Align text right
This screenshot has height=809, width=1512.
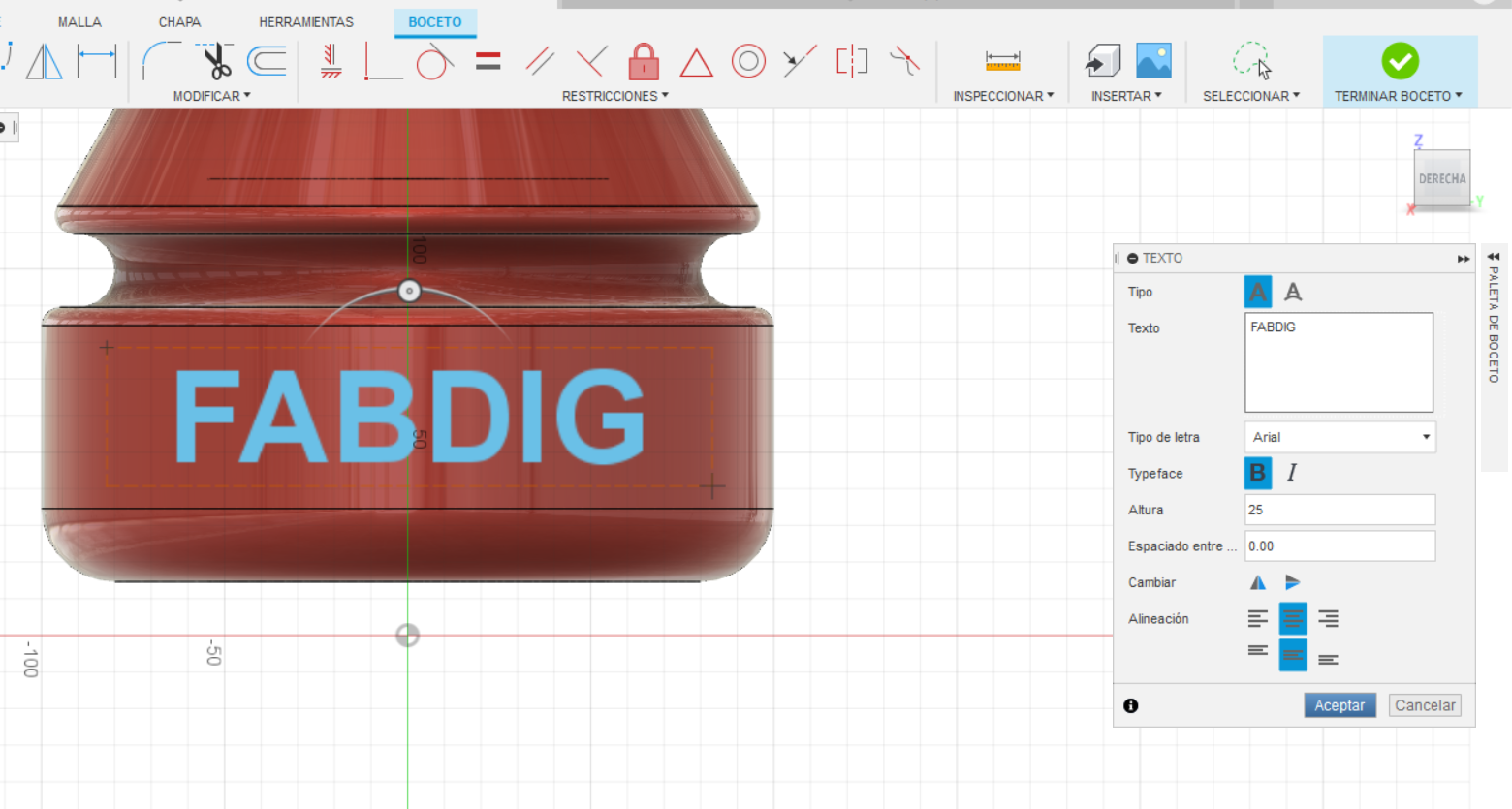[x=1328, y=618]
